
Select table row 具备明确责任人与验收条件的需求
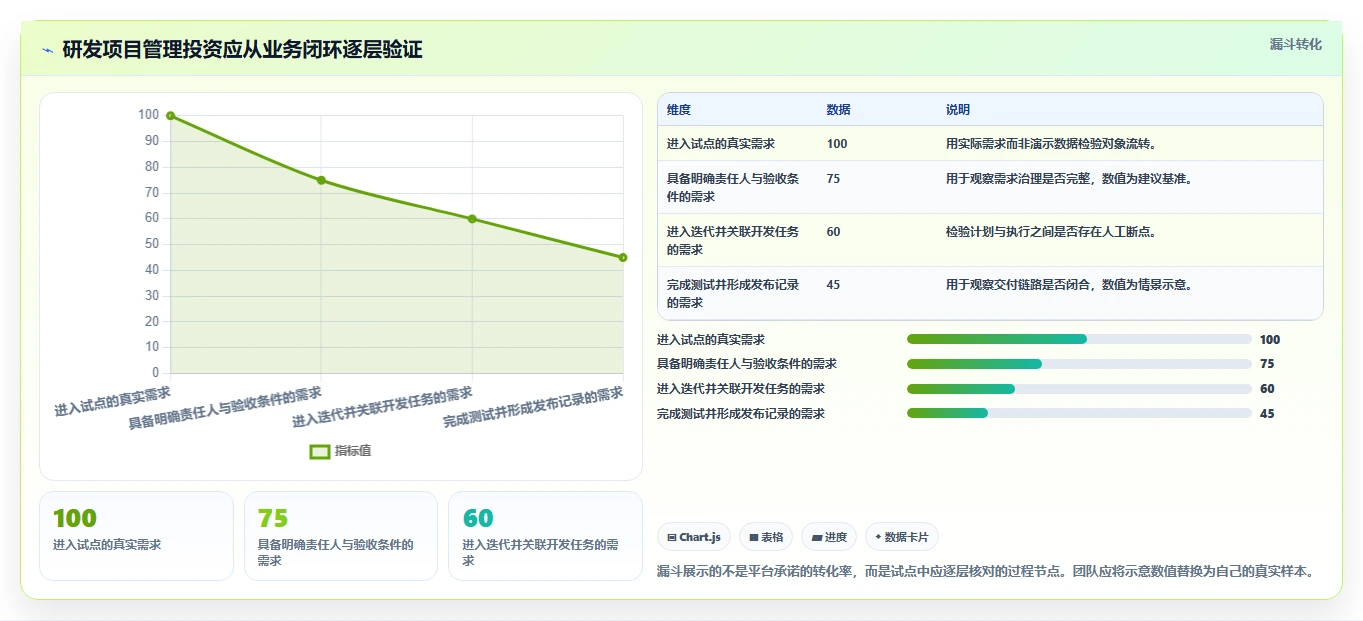pyautogui.click(x=990, y=188)
